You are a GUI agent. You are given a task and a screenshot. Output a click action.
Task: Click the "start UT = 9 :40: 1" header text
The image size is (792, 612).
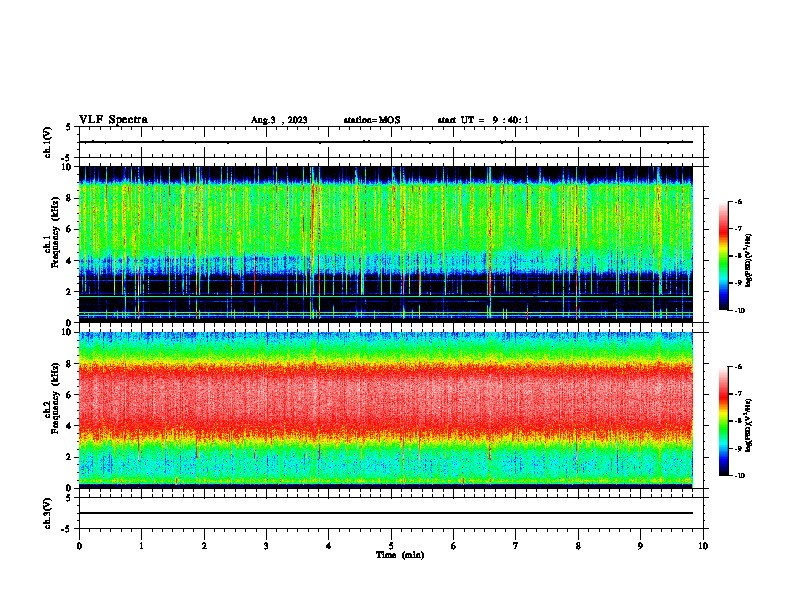pyautogui.click(x=483, y=120)
